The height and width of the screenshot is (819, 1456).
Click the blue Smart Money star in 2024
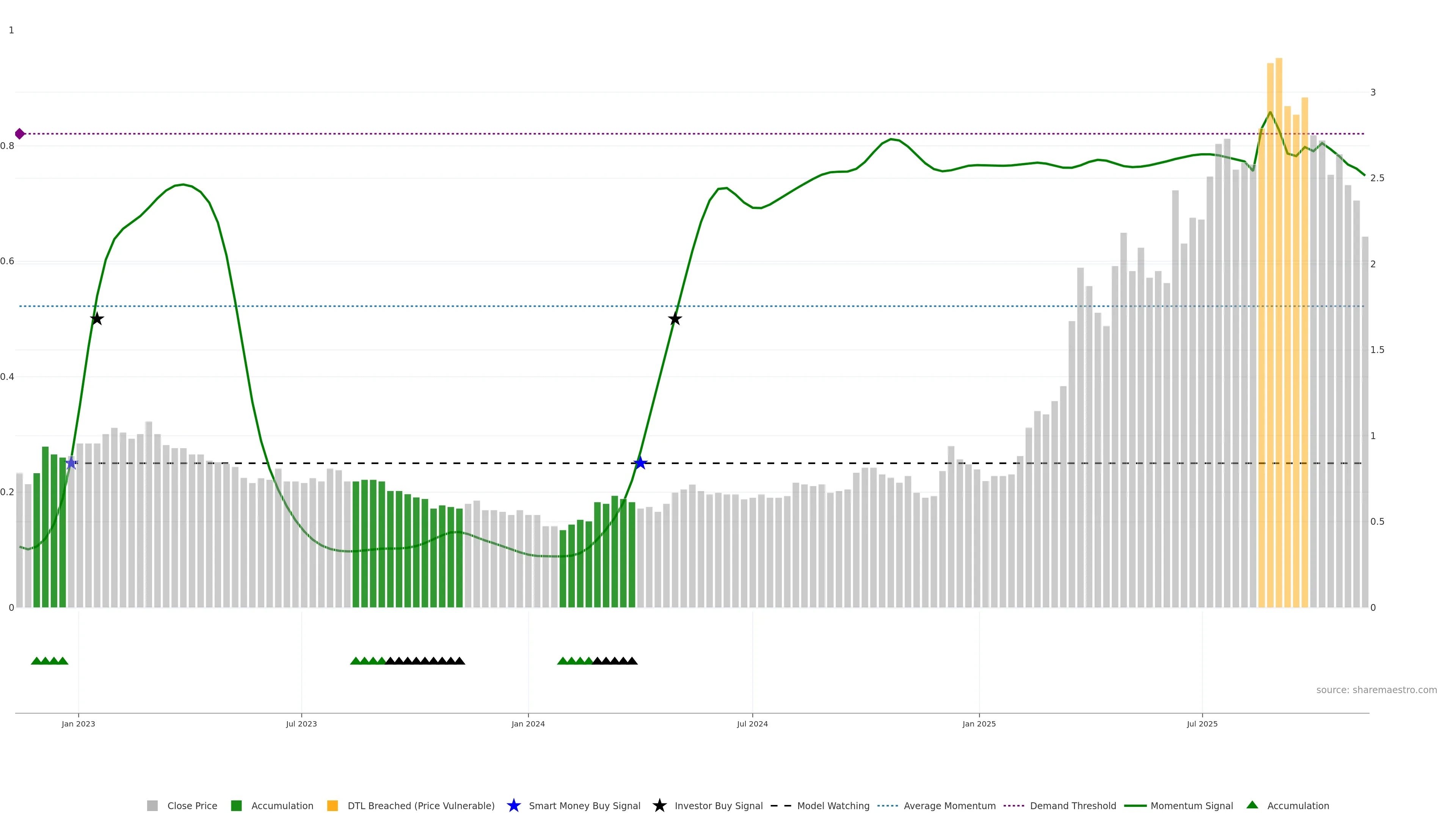tap(640, 463)
